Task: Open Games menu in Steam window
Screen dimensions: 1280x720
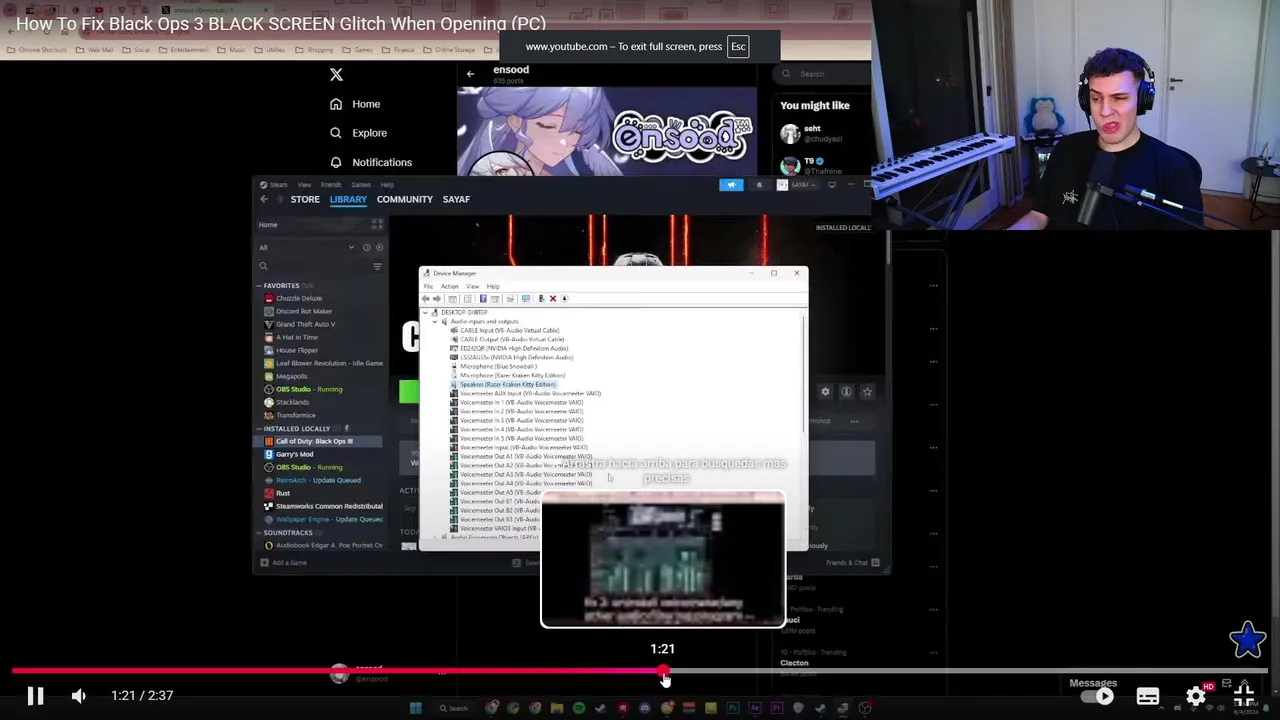Action: coord(361,185)
